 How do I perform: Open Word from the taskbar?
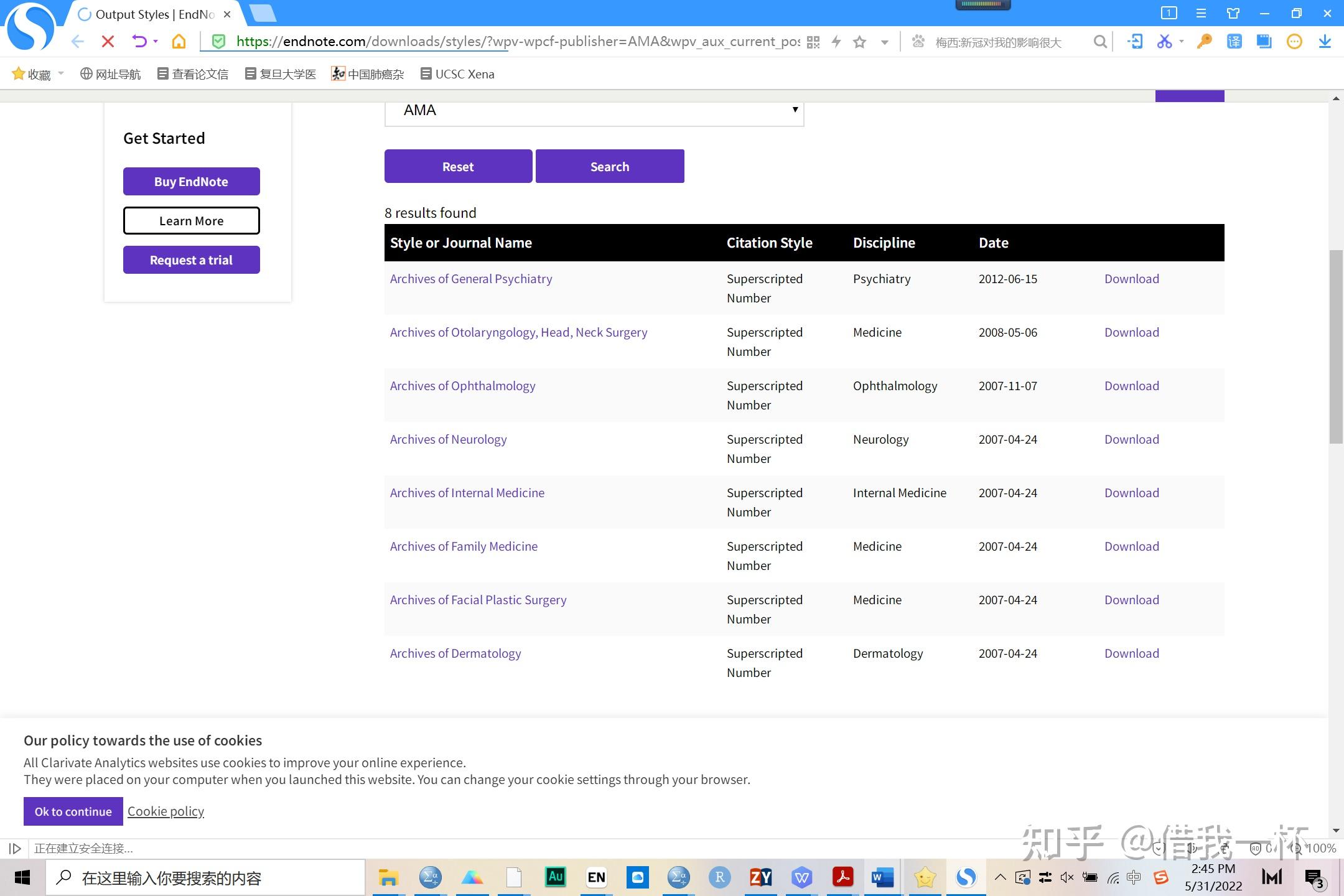[x=882, y=877]
